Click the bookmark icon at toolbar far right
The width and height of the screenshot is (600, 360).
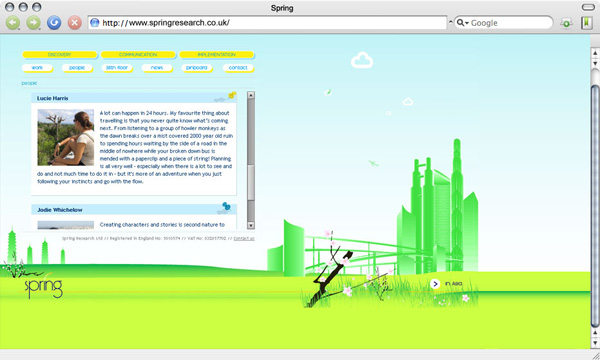click(x=586, y=23)
